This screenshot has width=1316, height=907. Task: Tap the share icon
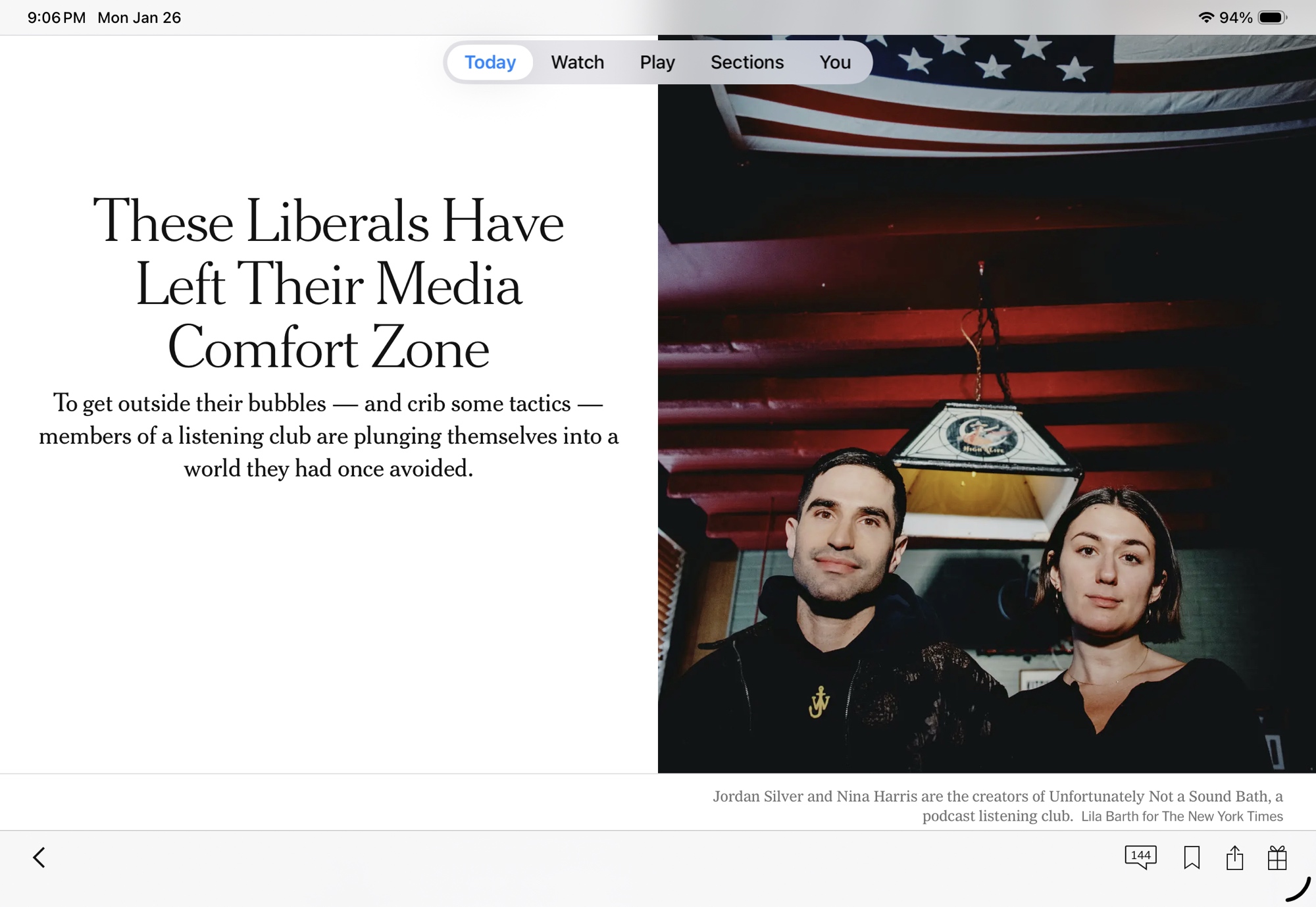pos(1234,858)
